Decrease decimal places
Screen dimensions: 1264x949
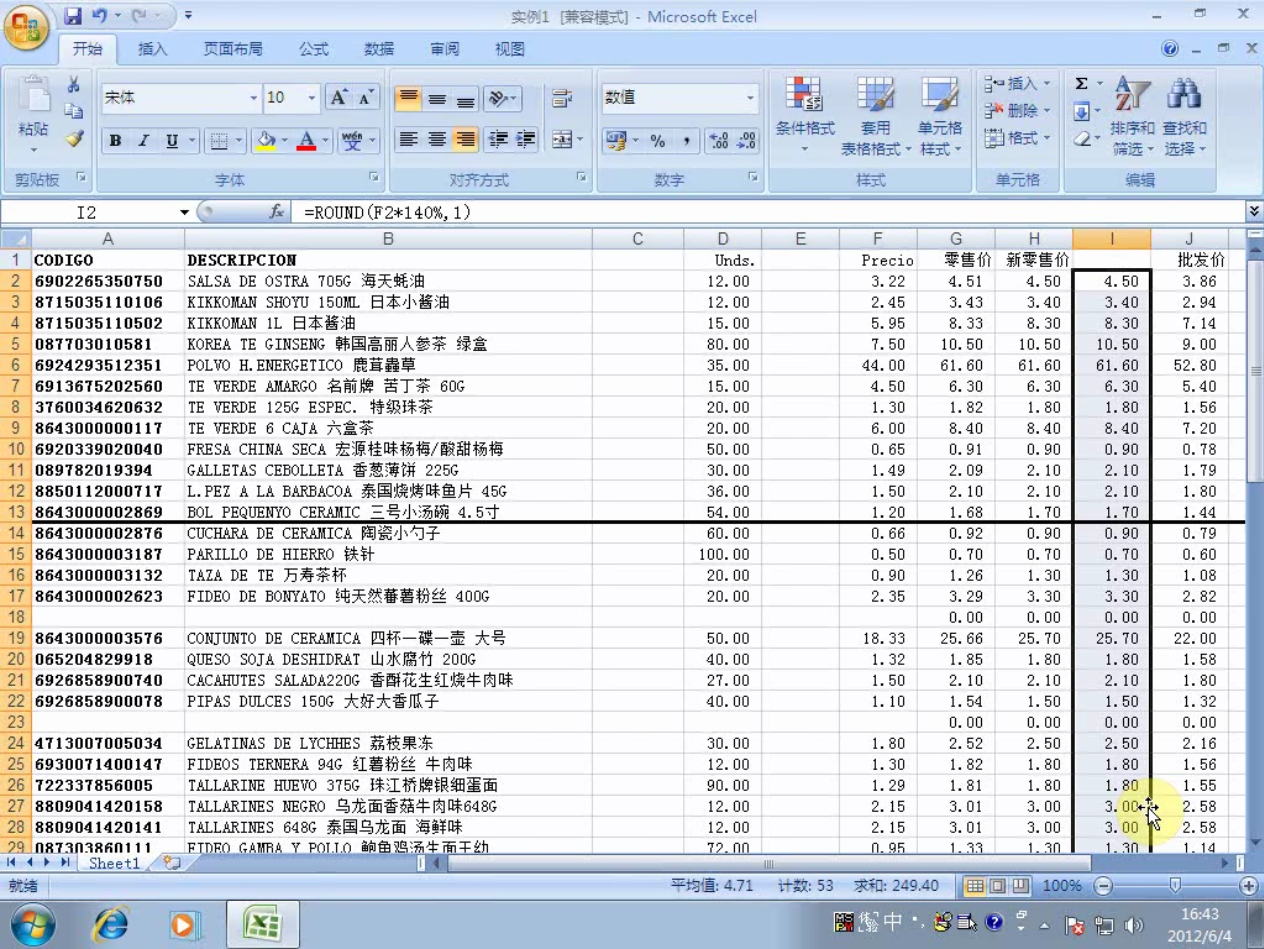[746, 141]
